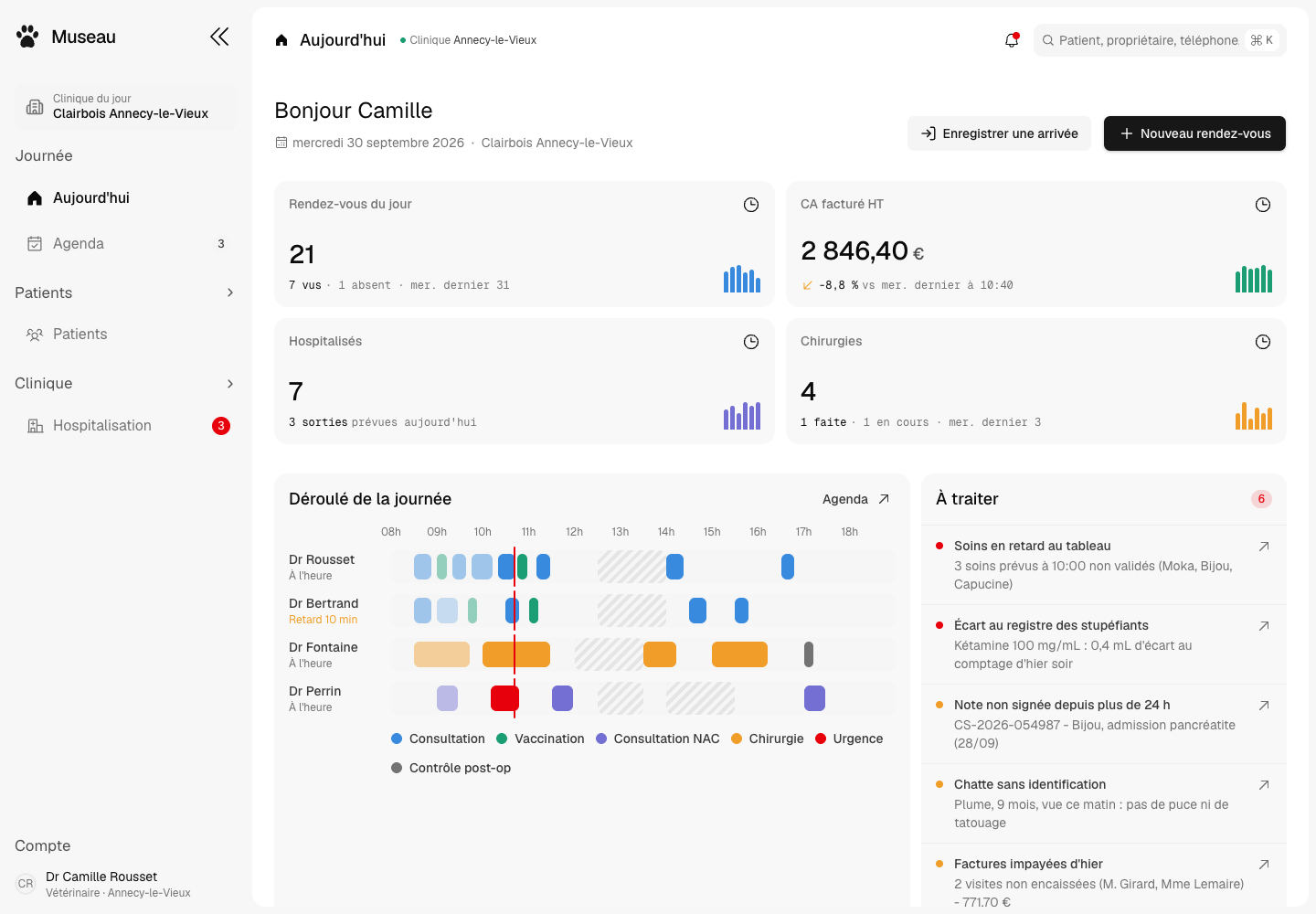Click Enregistrer une arrivée button
This screenshot has height=914, width=1316.
(999, 133)
